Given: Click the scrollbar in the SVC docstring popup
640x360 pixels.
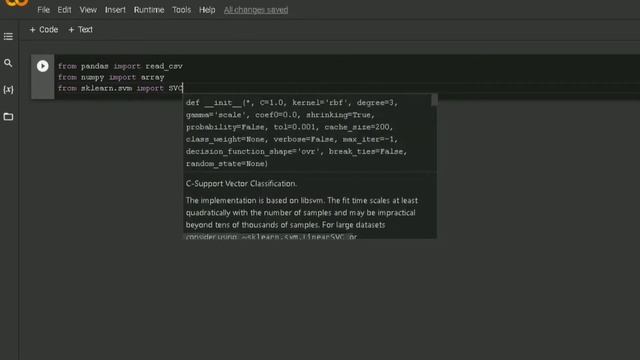Looking at the screenshot, I should pyautogui.click(x=434, y=100).
